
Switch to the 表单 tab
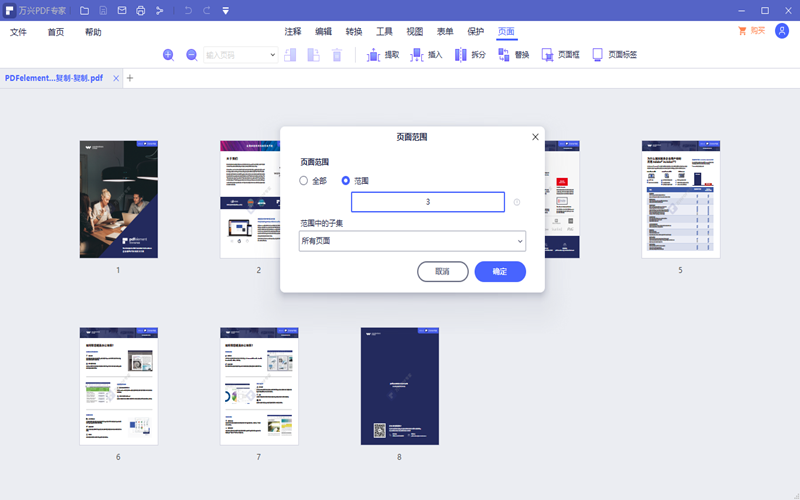[444, 32]
